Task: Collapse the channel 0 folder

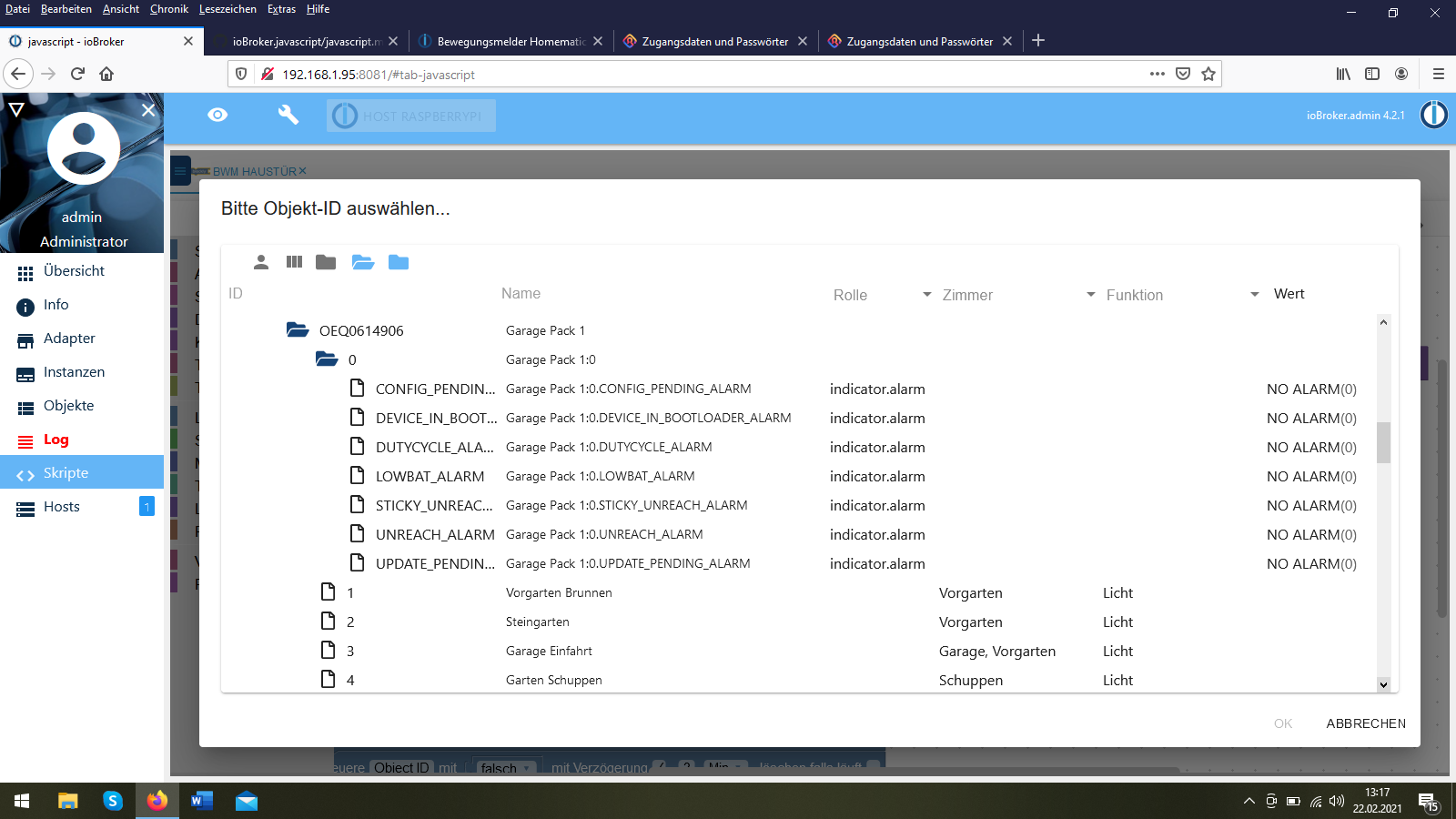Action: pyautogui.click(x=327, y=359)
